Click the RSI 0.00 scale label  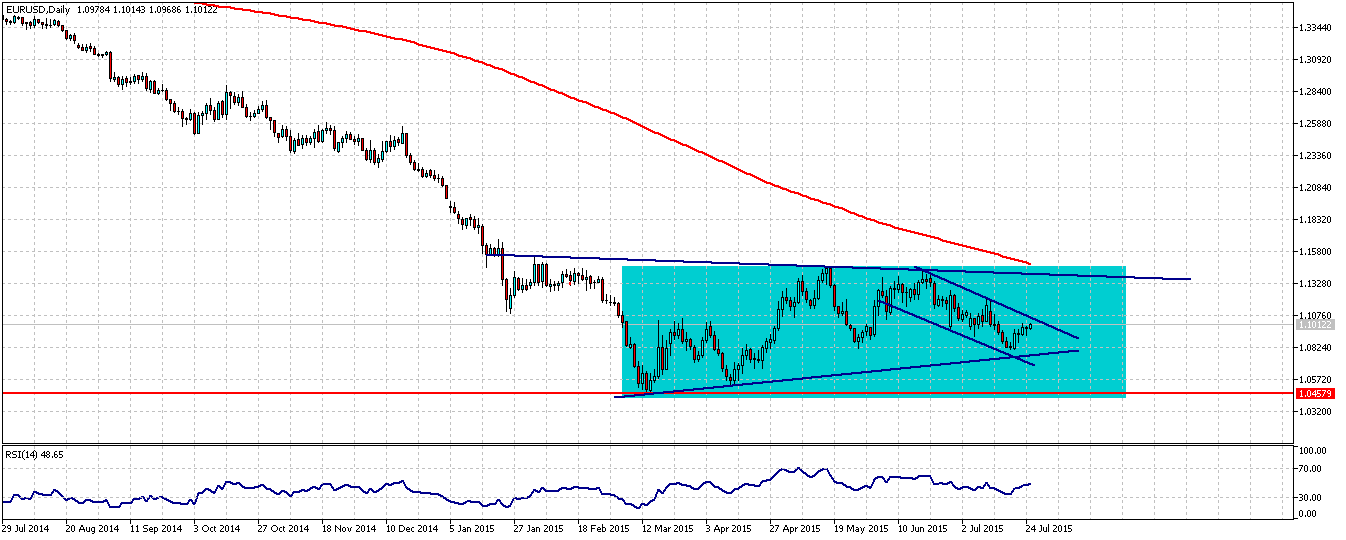(x=1309, y=514)
